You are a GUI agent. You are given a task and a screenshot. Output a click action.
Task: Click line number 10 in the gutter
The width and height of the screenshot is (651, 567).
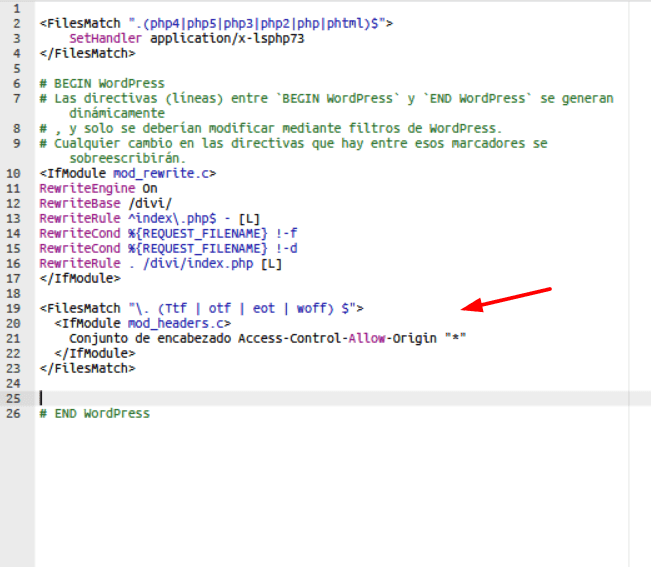pyautogui.click(x=13, y=173)
